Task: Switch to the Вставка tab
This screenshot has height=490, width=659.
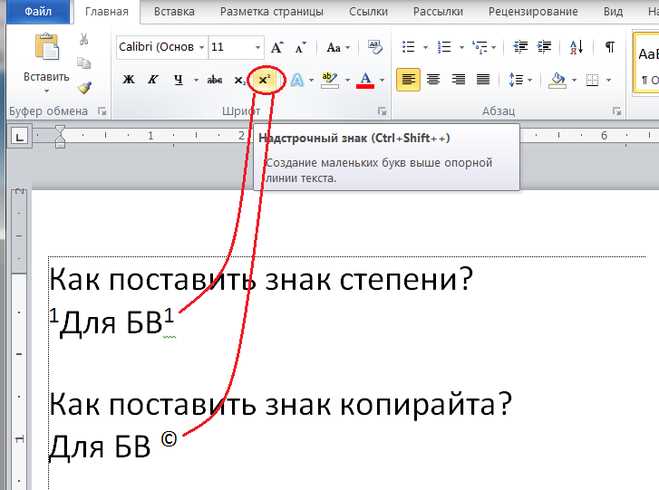Action: pos(174,12)
